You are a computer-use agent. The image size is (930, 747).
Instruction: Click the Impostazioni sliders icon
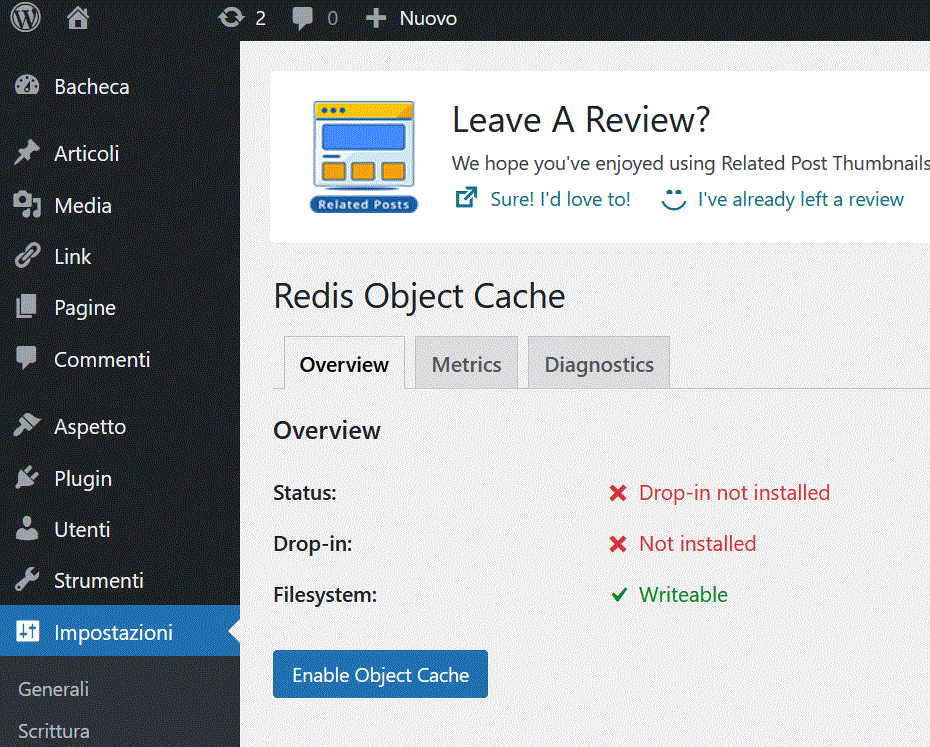[x=27, y=631]
